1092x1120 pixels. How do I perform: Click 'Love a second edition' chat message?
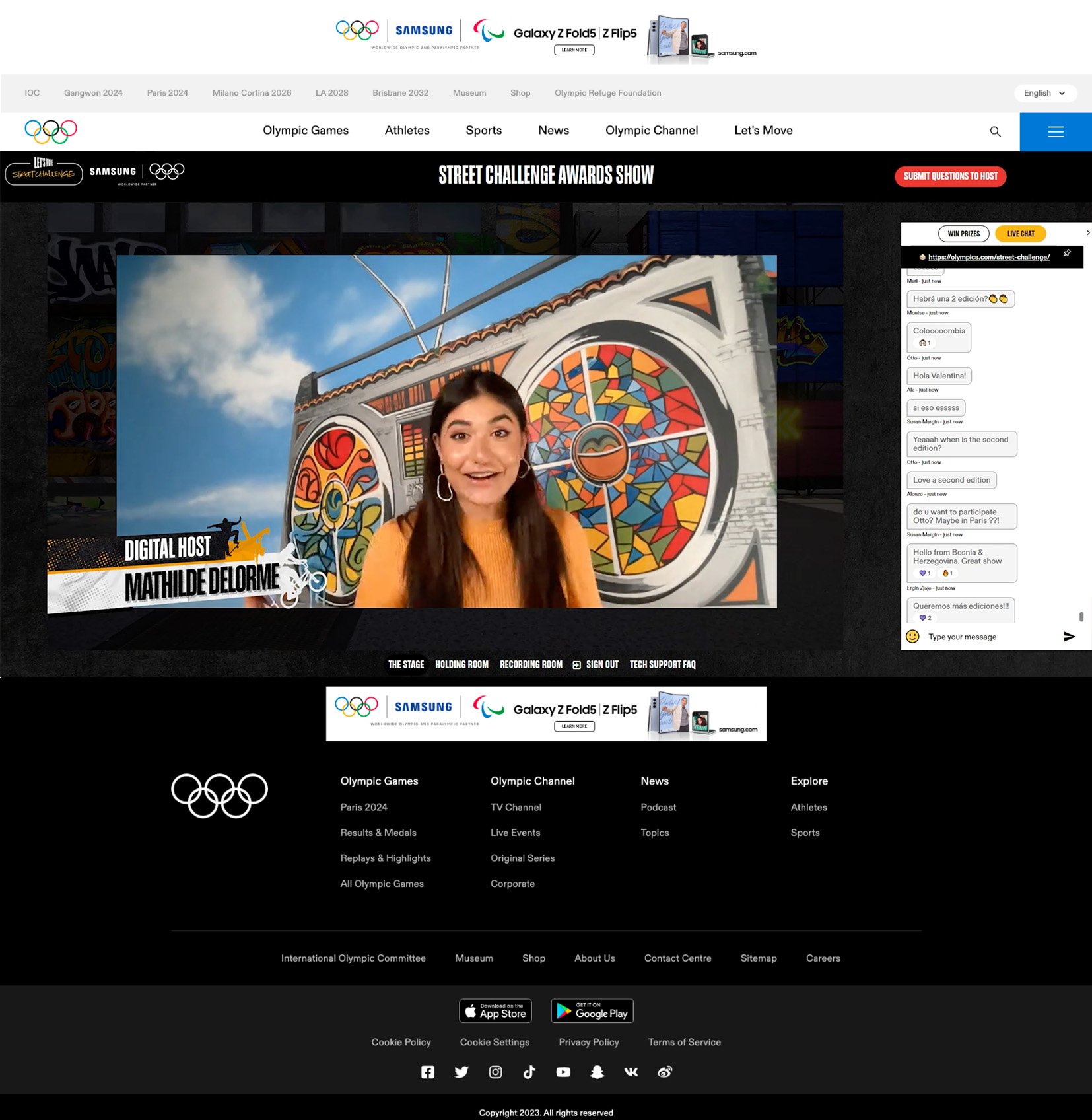(951, 480)
